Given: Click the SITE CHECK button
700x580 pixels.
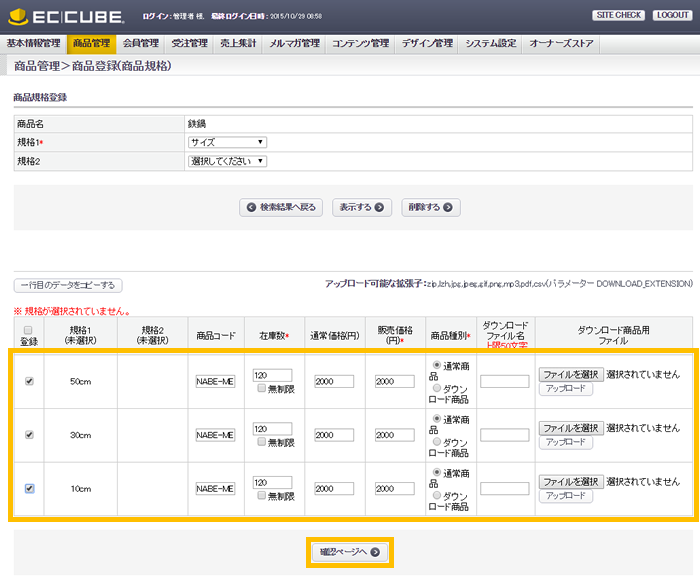Looking at the screenshot, I should coord(618,16).
